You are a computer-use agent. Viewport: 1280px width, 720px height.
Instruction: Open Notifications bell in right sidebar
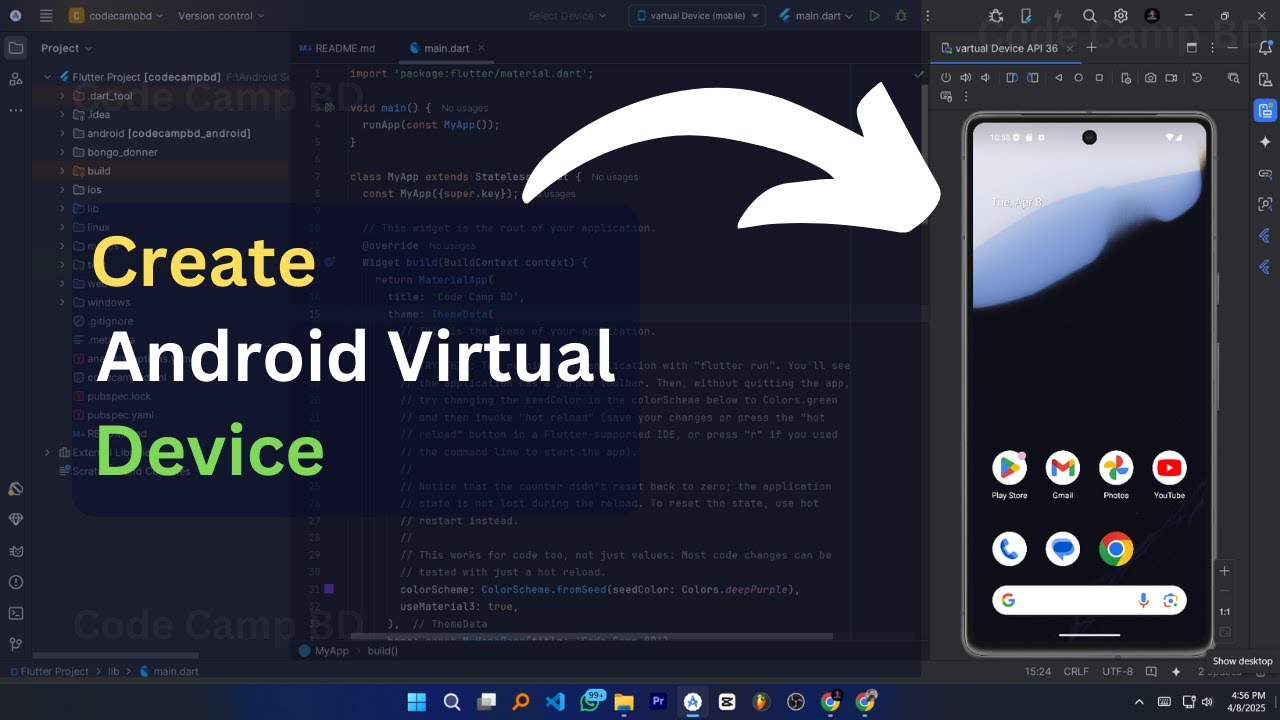click(1265, 47)
